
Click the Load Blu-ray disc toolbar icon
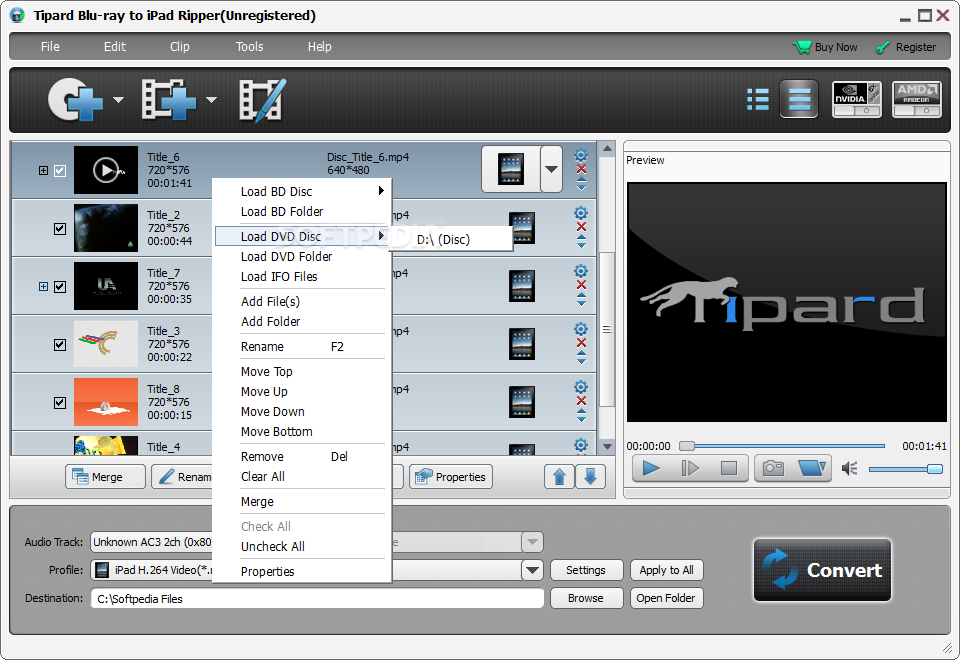pos(75,99)
